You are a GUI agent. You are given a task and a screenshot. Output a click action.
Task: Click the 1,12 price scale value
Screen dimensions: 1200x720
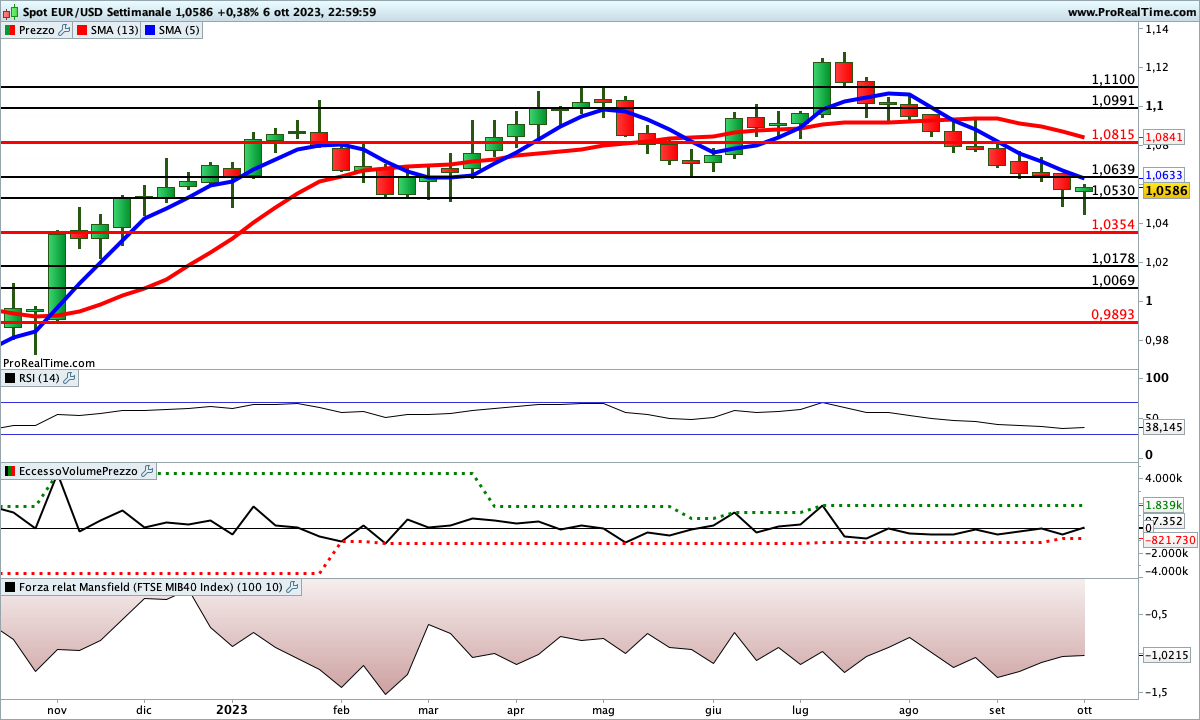(1157, 67)
